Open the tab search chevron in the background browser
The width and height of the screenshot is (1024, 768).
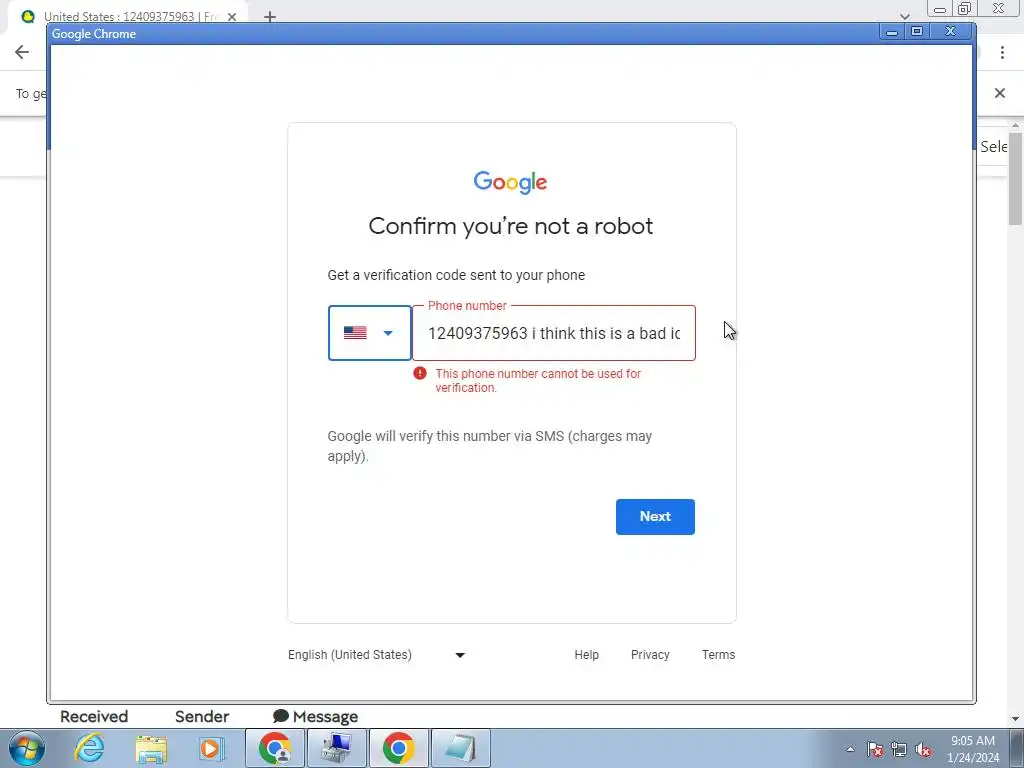[904, 16]
